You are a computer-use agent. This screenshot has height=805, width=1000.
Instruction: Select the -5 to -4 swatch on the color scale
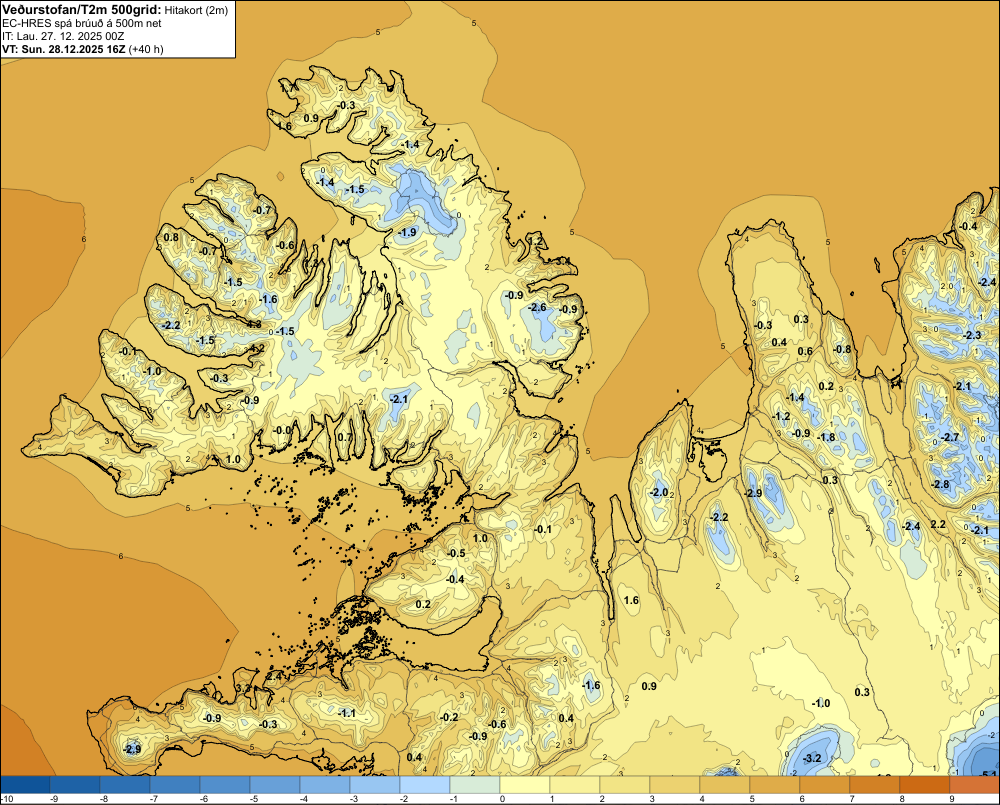(275, 784)
